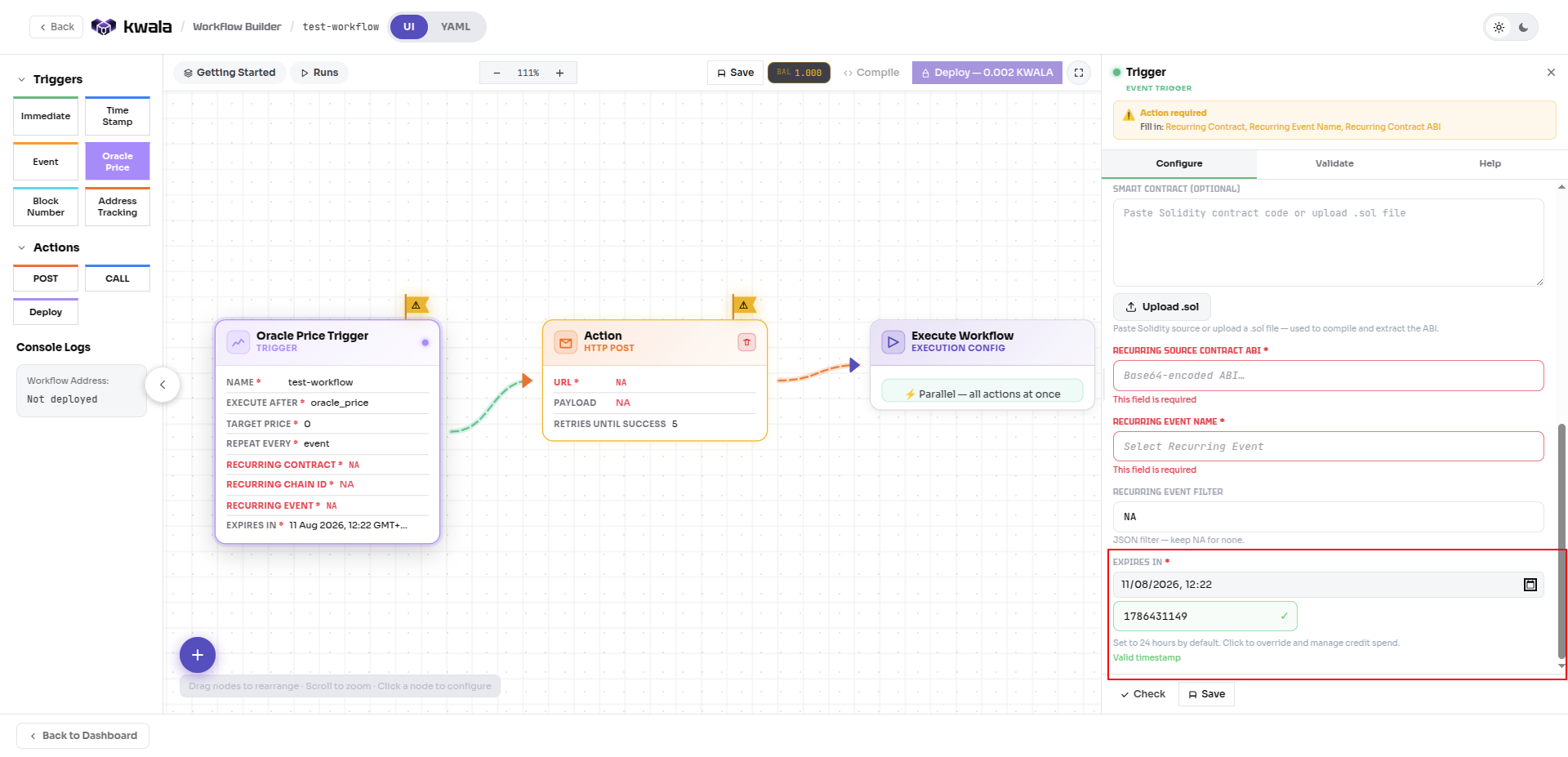Open the Help tab
1568x757 pixels.
point(1490,163)
